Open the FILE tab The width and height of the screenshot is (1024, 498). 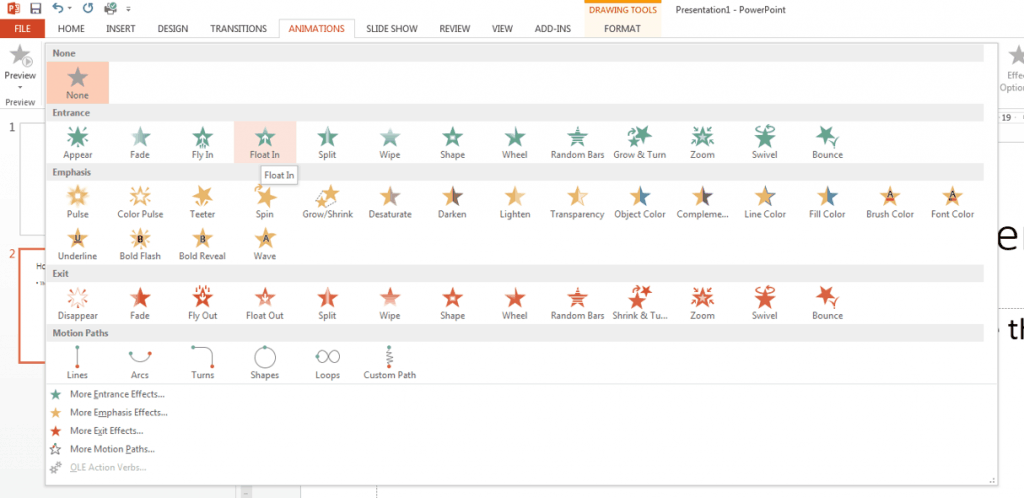pos(22,29)
